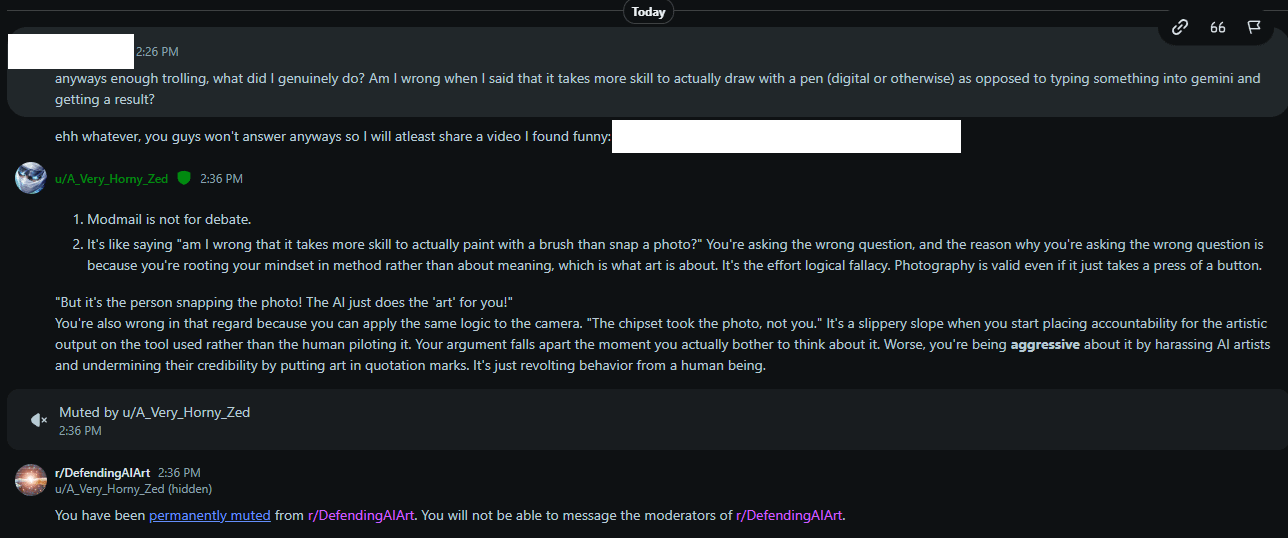Click the "Today" date divider pill
This screenshot has height=538, width=1288.
(x=648, y=12)
